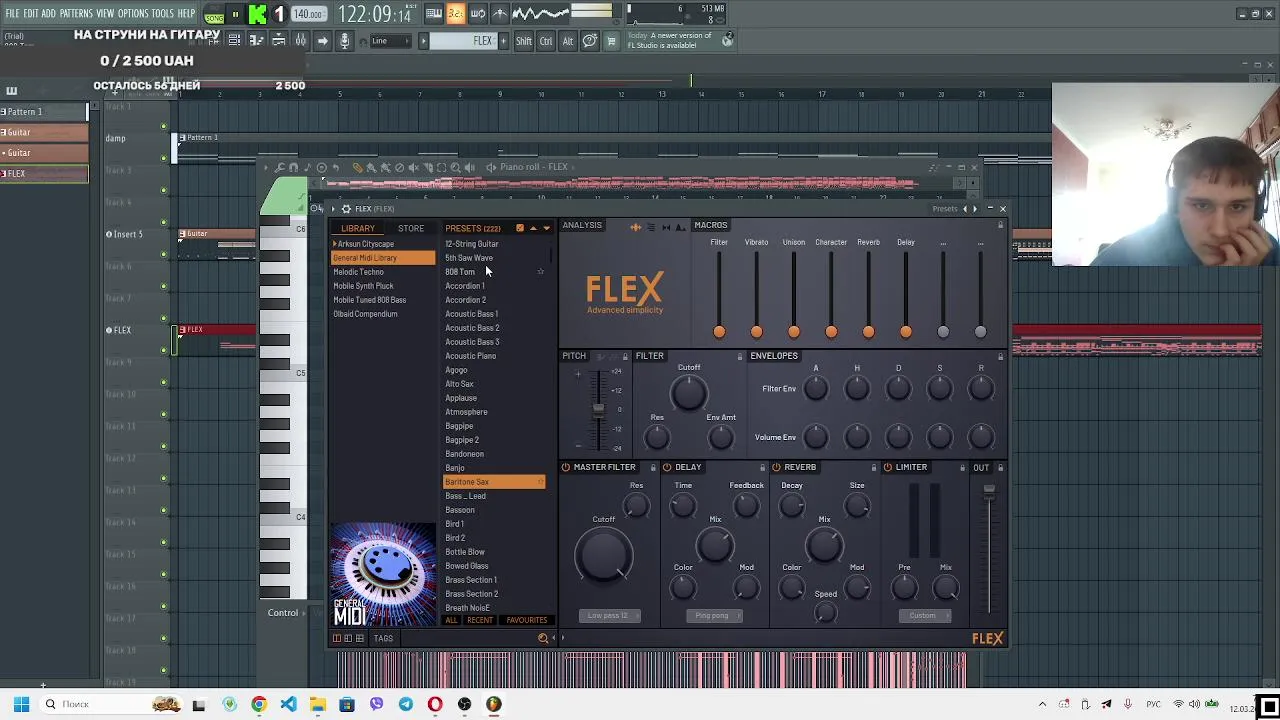Screen dimensions: 1280x720
Task: Click the Reverb macro slider handle
Action: click(868, 331)
